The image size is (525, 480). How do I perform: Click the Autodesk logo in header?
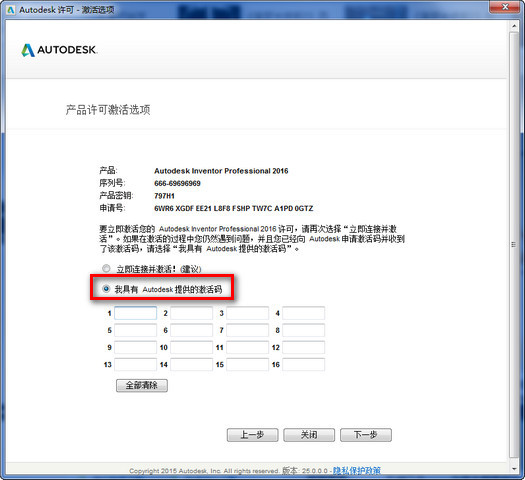pyautogui.click(x=59, y=50)
